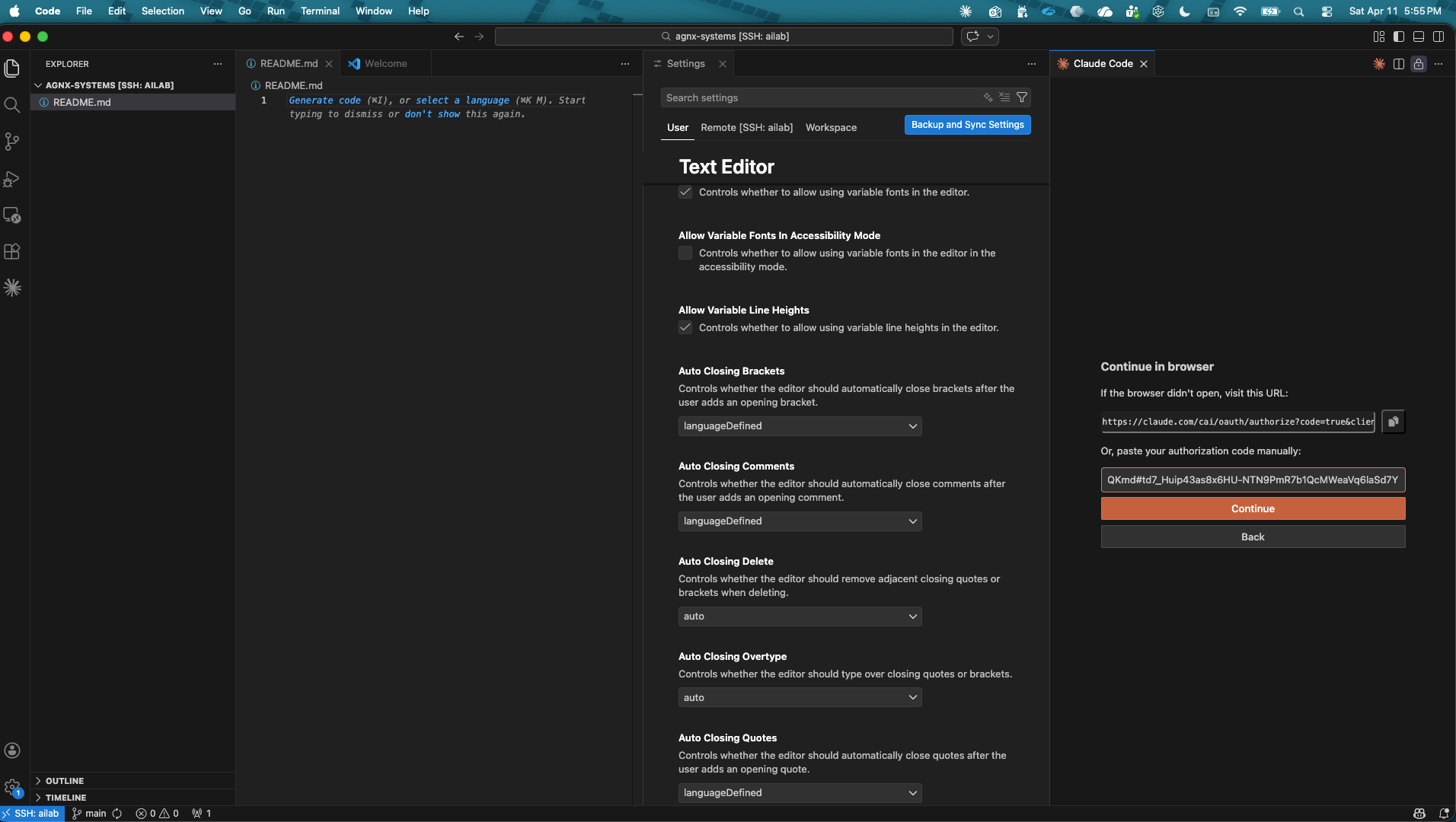Open the Selection menu
The height and width of the screenshot is (822, 1456).
[162, 11]
